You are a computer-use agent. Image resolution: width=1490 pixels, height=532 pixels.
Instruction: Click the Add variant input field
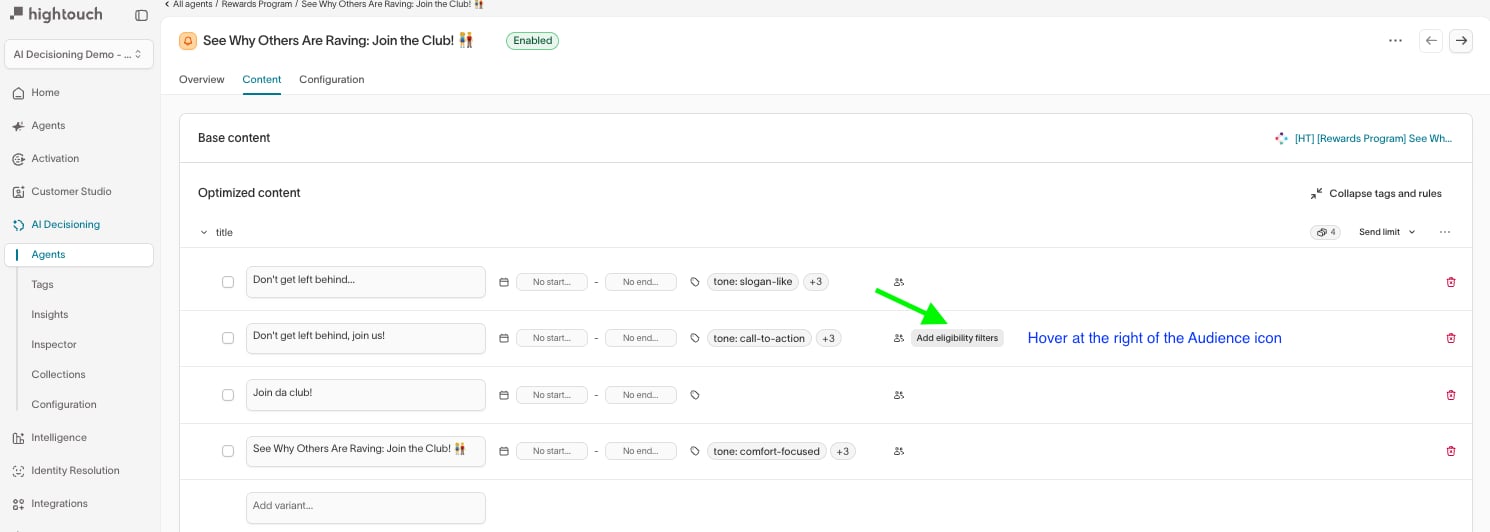366,508
